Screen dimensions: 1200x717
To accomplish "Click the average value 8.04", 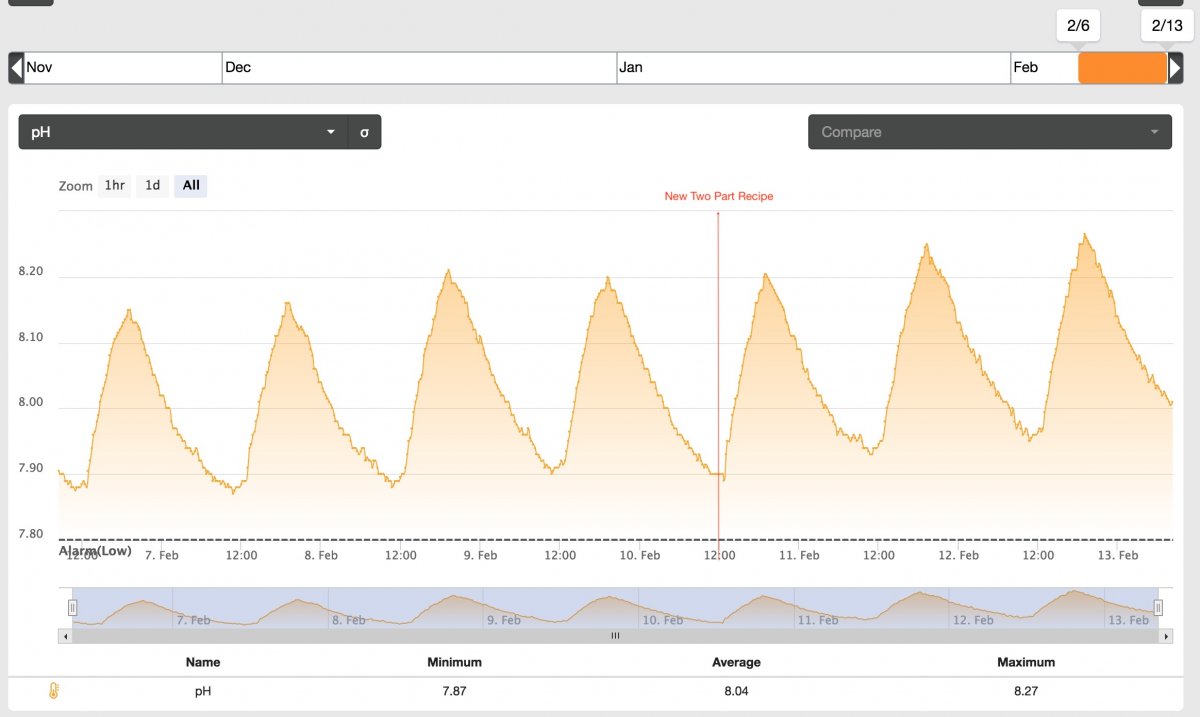I will (x=736, y=691).
